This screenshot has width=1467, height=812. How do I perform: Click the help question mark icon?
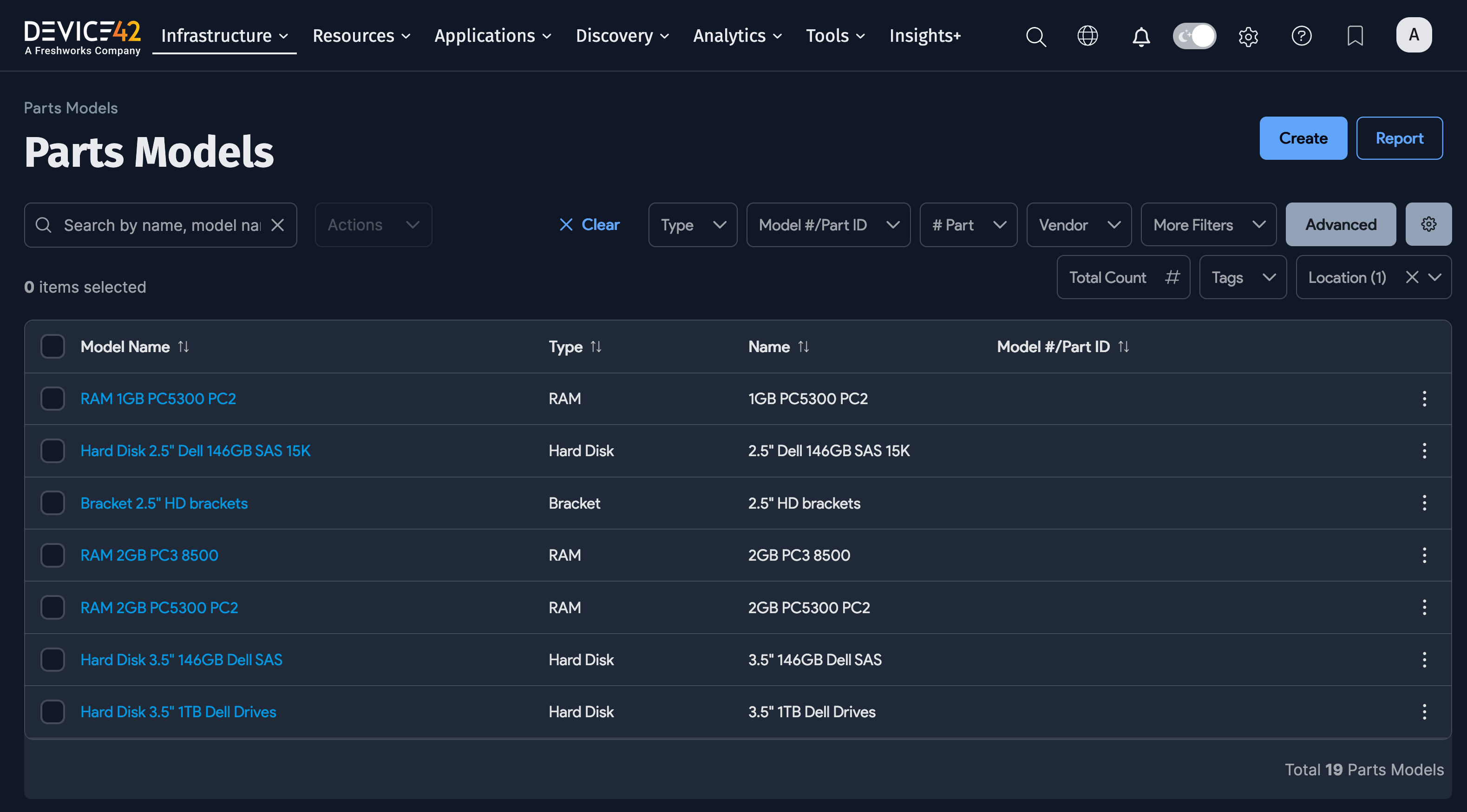pos(1301,36)
